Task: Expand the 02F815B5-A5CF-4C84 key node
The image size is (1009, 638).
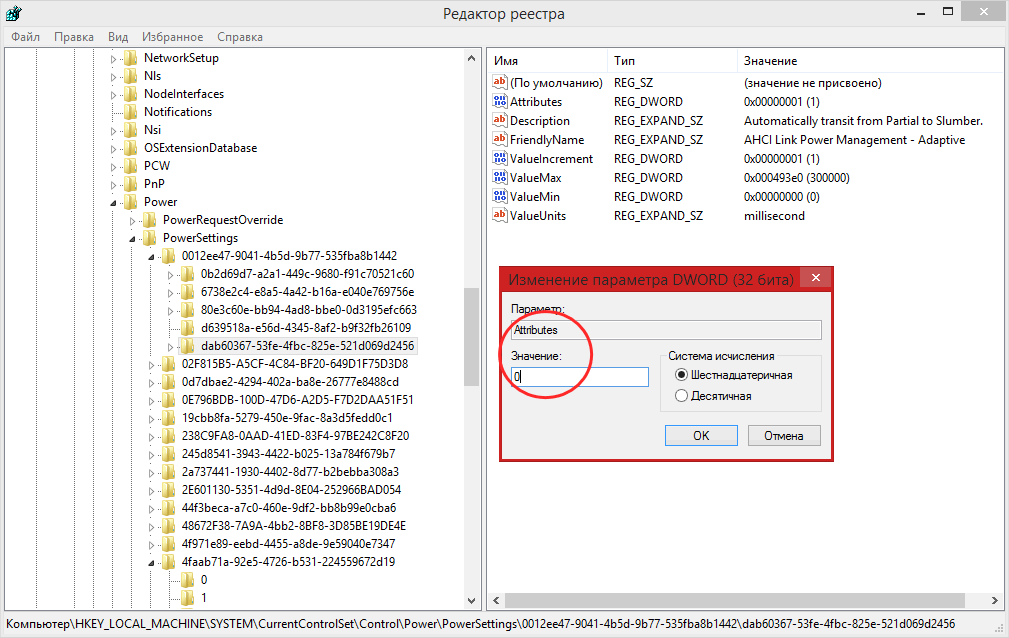Action: click(x=151, y=364)
